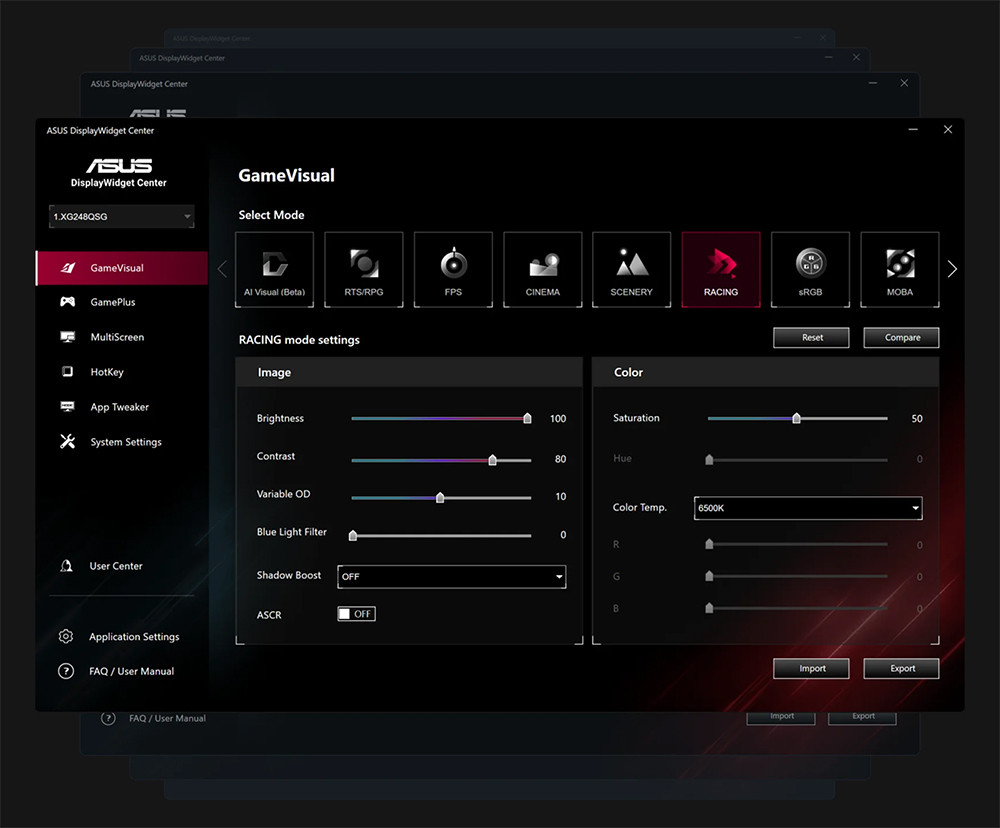Open the Shadow Boost dropdown
This screenshot has height=828, width=1000.
point(451,577)
